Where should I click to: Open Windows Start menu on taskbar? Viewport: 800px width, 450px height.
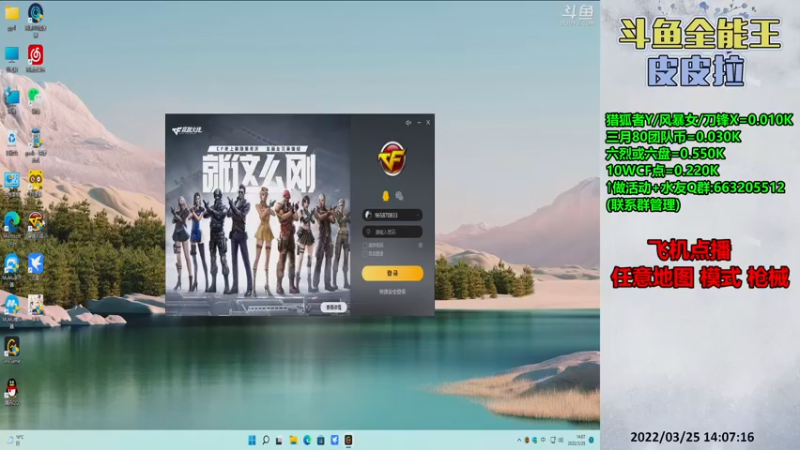(252, 440)
